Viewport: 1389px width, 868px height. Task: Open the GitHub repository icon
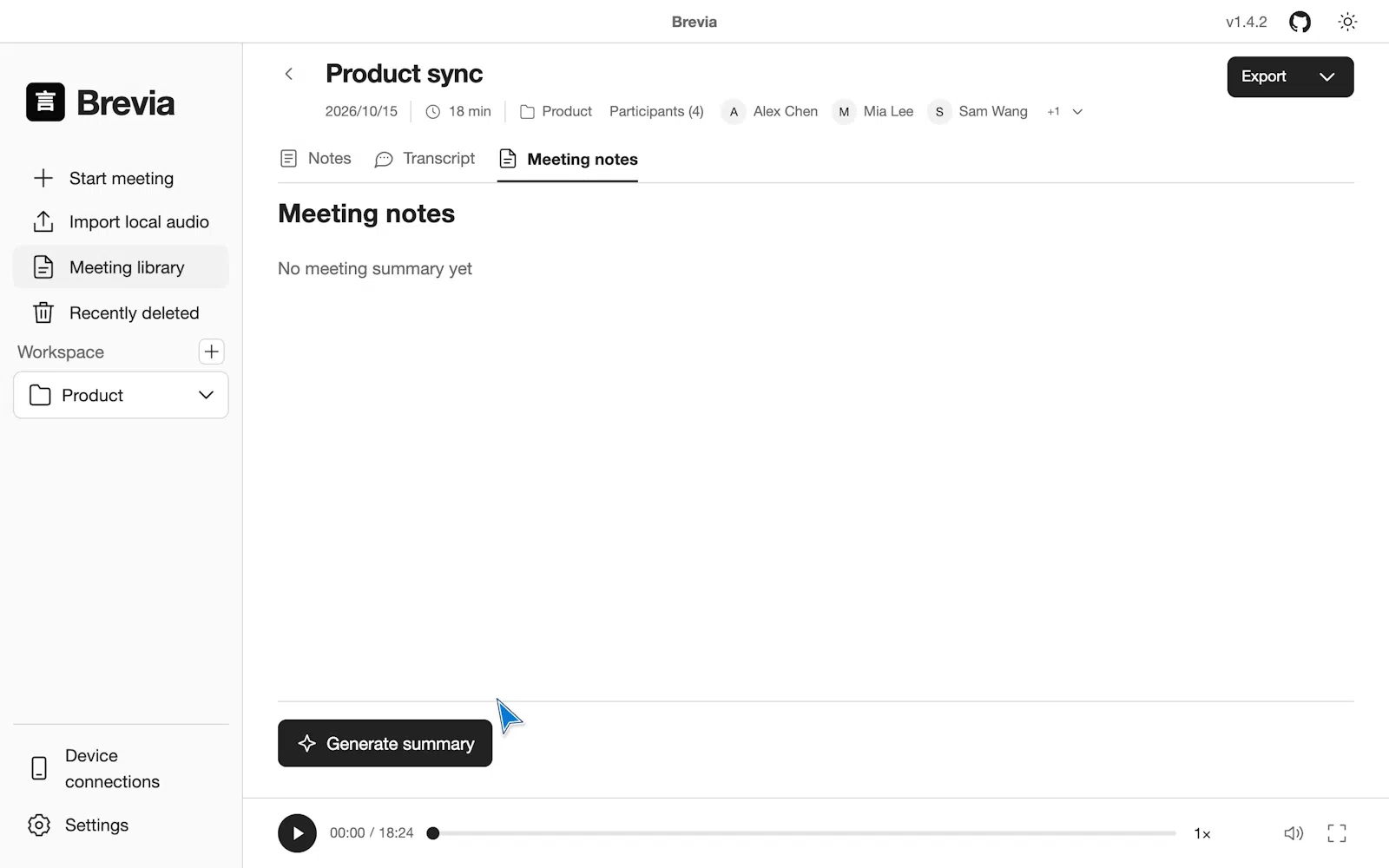coord(1300,22)
